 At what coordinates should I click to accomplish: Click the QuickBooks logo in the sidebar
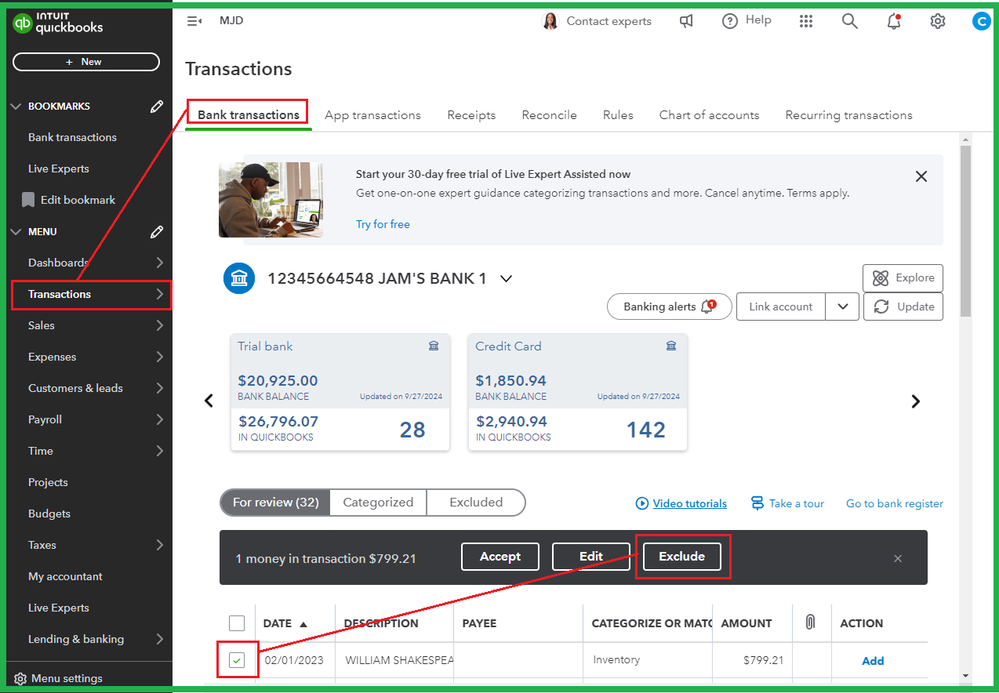pyautogui.click(x=57, y=23)
